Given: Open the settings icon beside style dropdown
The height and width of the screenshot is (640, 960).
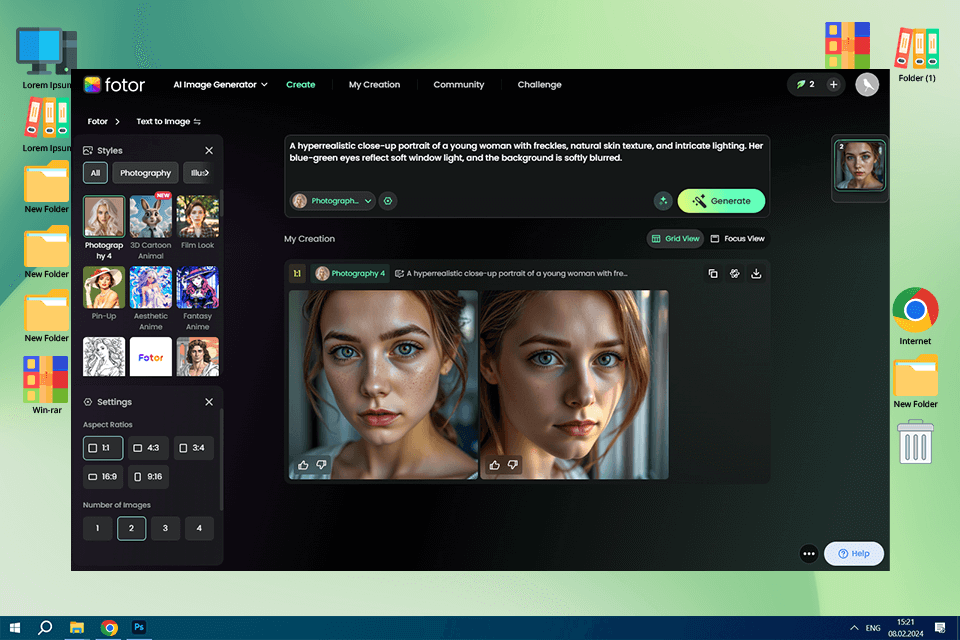Looking at the screenshot, I should click(388, 201).
